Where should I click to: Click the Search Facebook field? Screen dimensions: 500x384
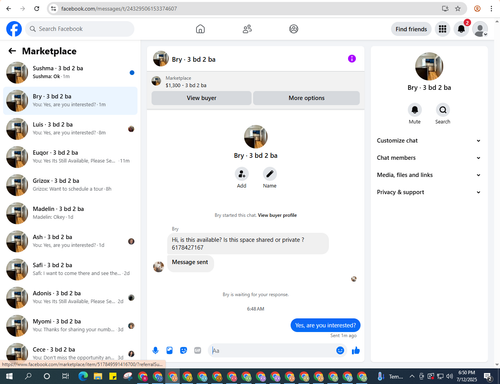tap(80, 29)
